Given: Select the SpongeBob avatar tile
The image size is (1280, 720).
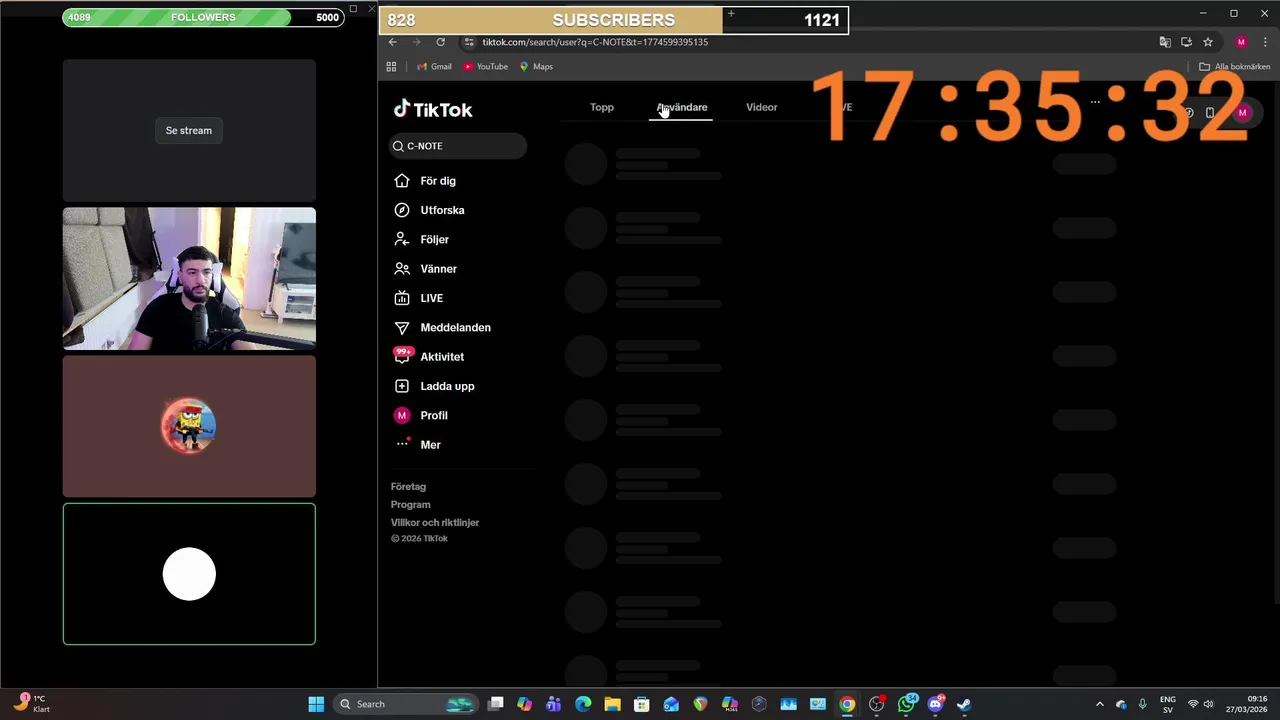Looking at the screenshot, I should [x=189, y=426].
